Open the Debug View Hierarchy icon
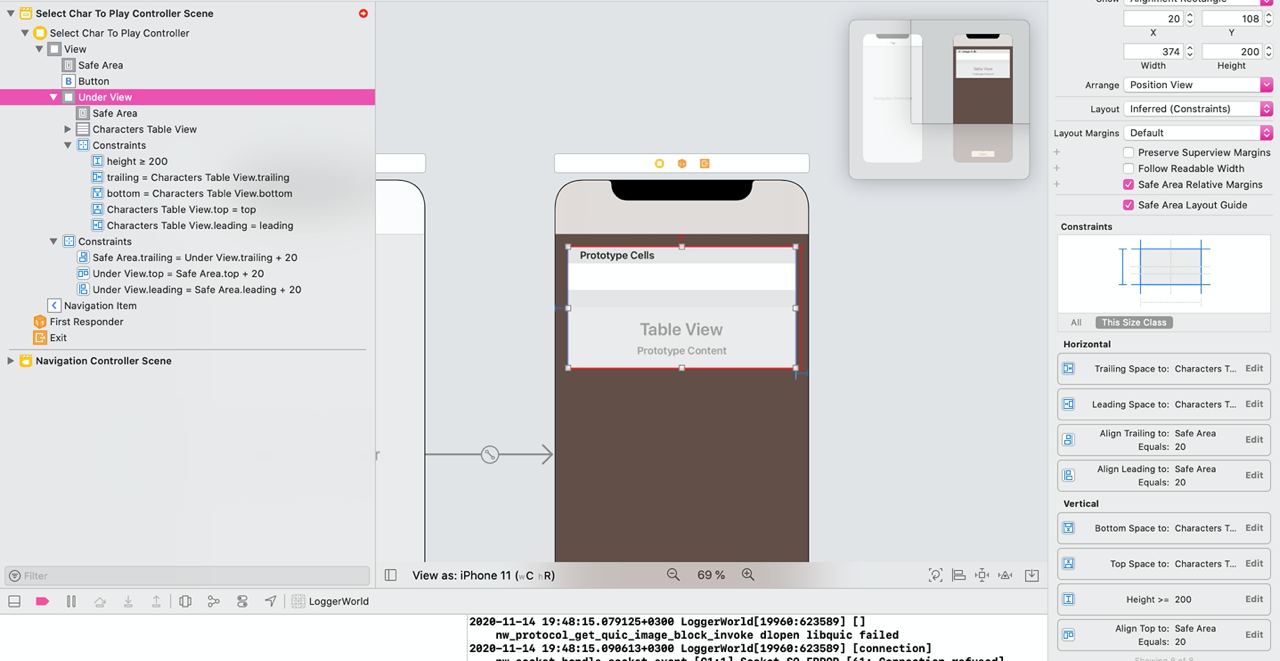The height and width of the screenshot is (661, 1280). [185, 601]
